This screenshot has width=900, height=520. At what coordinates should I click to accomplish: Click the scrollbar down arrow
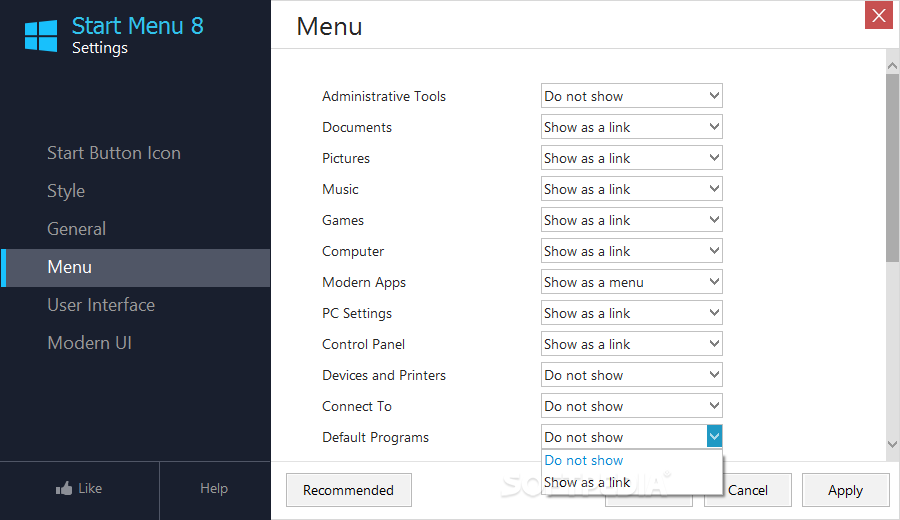pyautogui.click(x=892, y=444)
